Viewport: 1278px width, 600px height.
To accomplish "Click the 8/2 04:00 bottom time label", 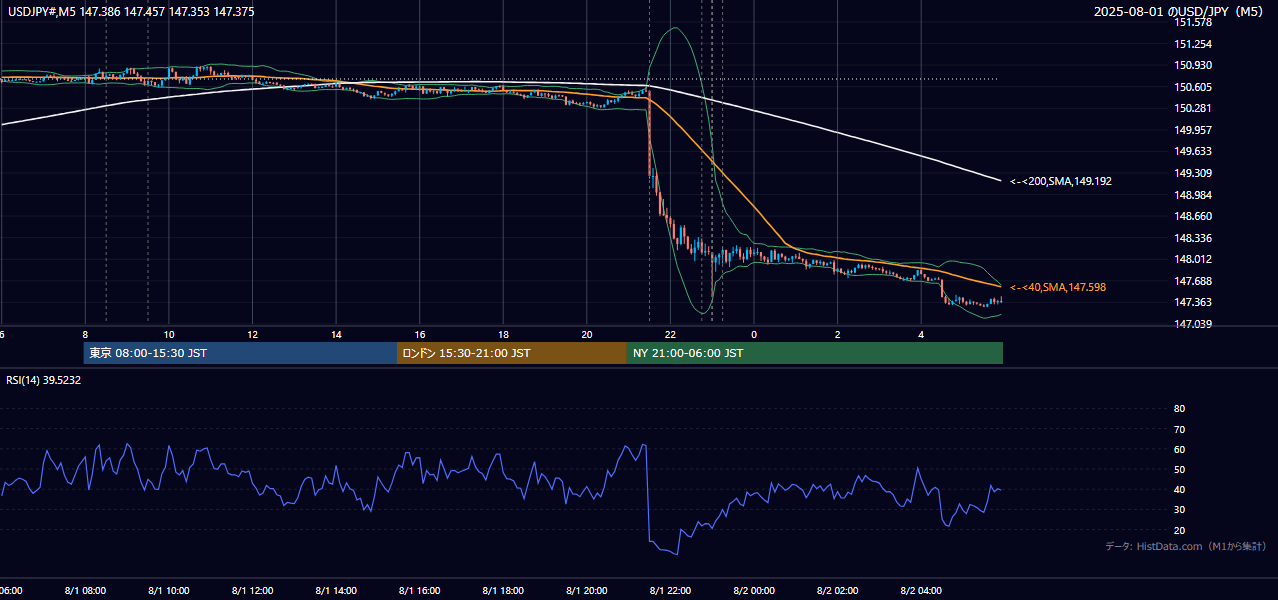I will pyautogui.click(x=922, y=591).
